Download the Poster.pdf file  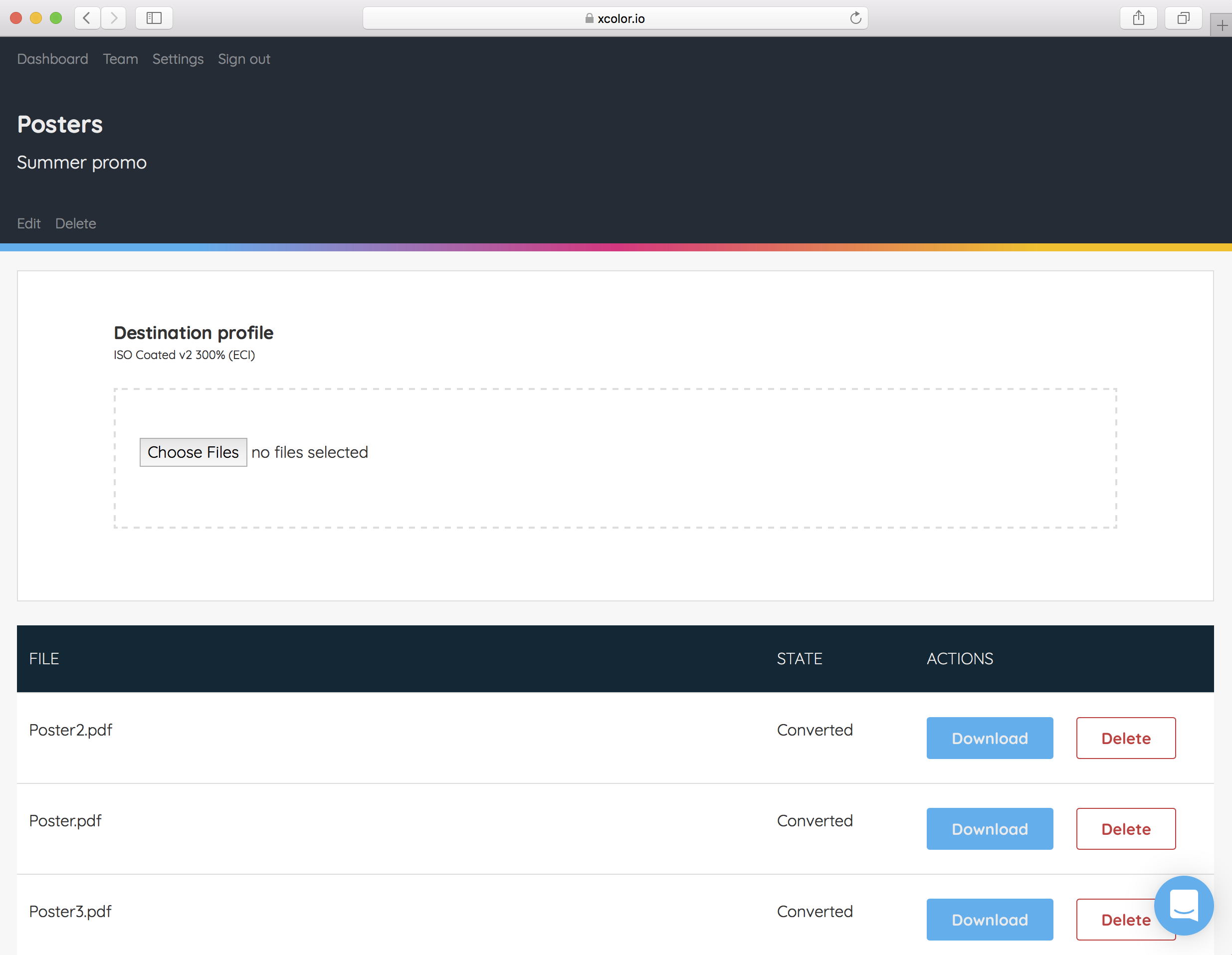[x=989, y=829]
